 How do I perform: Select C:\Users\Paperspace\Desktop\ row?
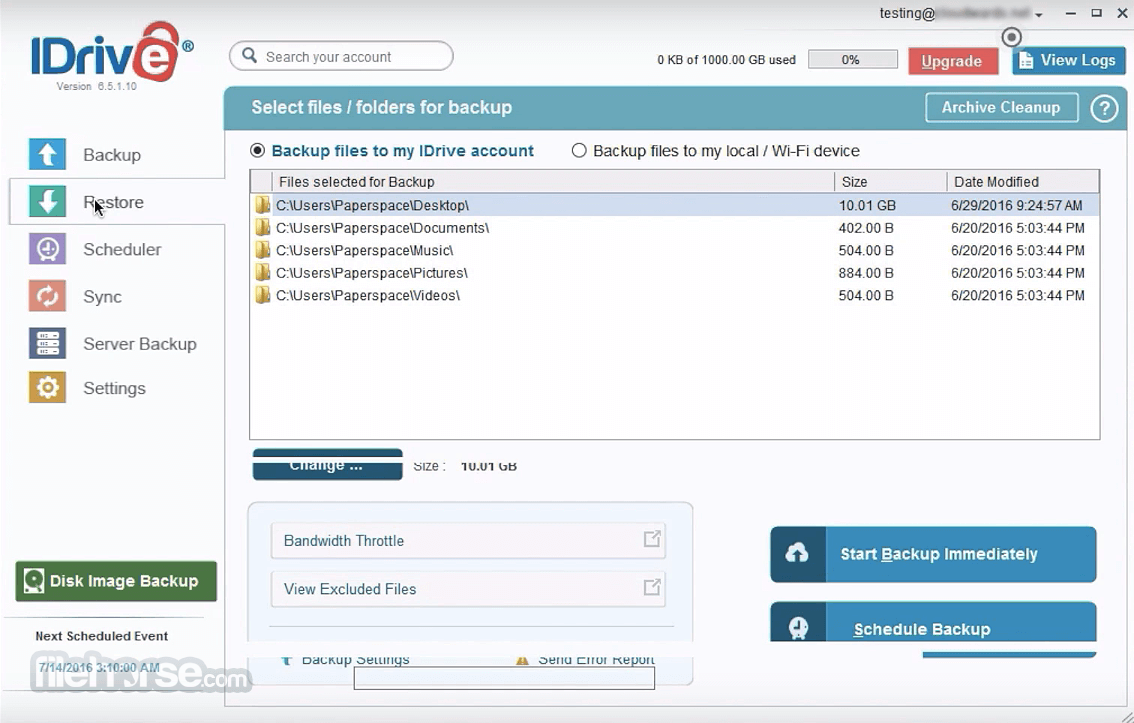pos(675,205)
